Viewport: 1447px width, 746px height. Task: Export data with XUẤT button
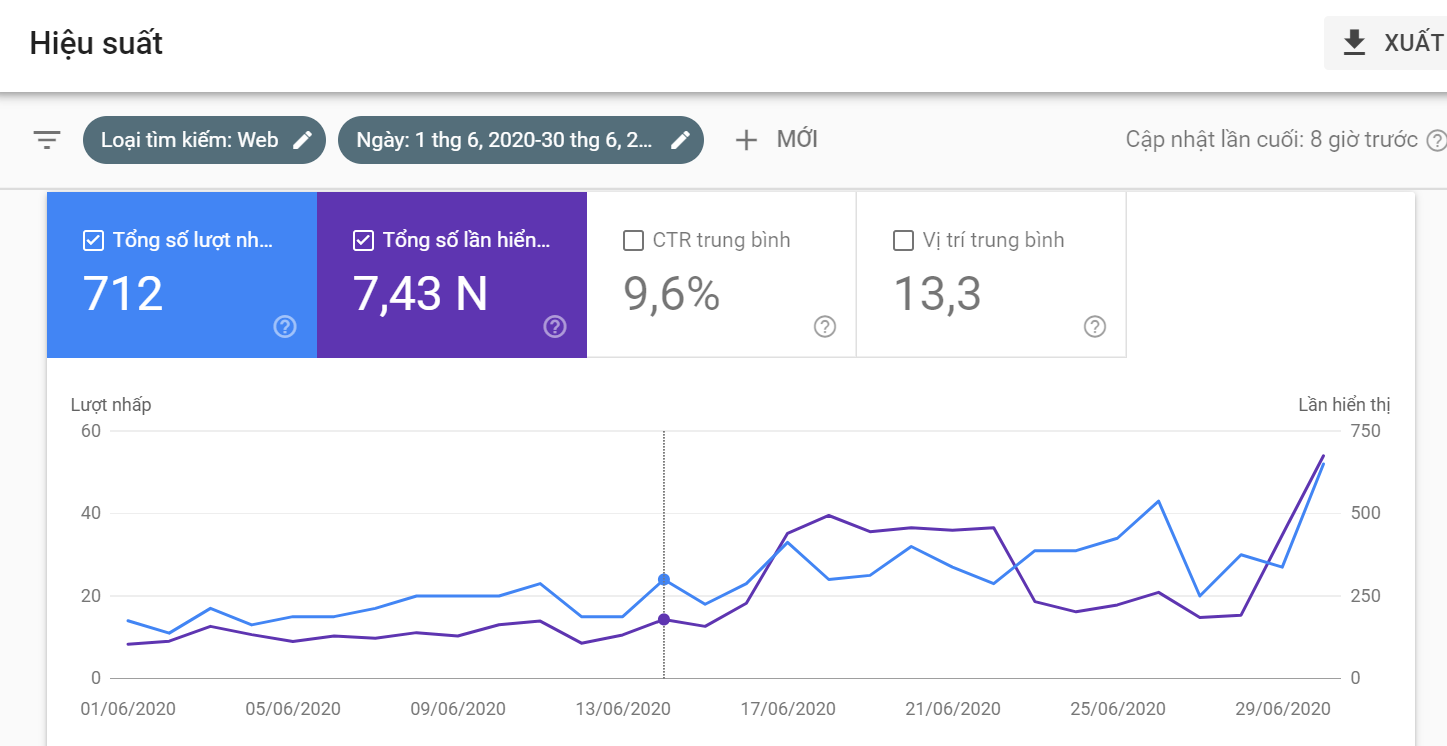click(1386, 43)
